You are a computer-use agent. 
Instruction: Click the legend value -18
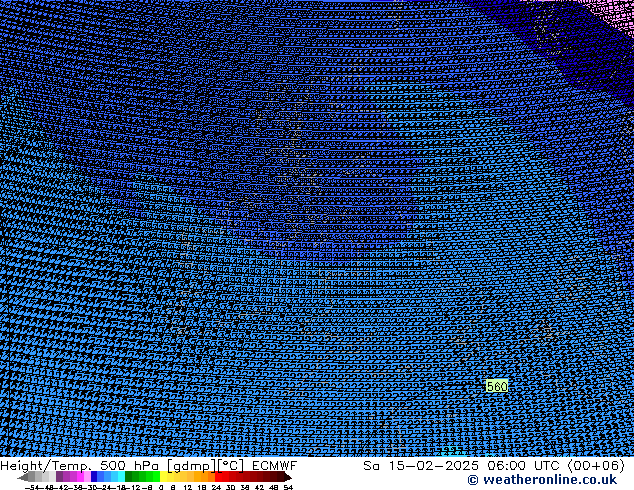120,488
